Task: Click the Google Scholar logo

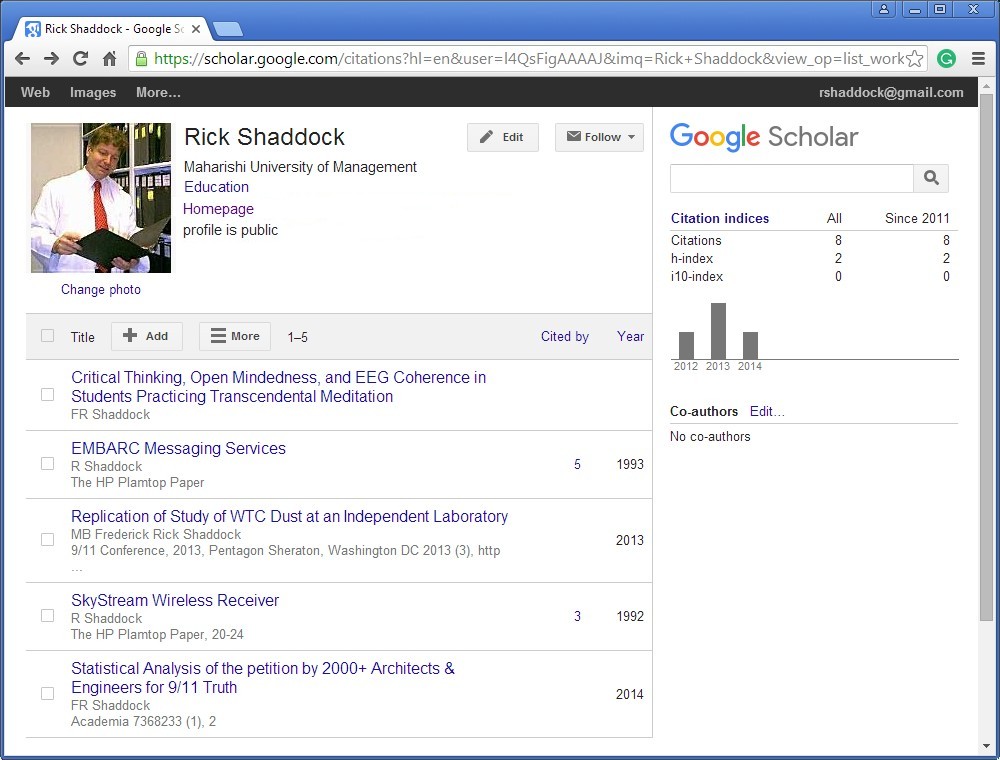Action: click(x=764, y=136)
